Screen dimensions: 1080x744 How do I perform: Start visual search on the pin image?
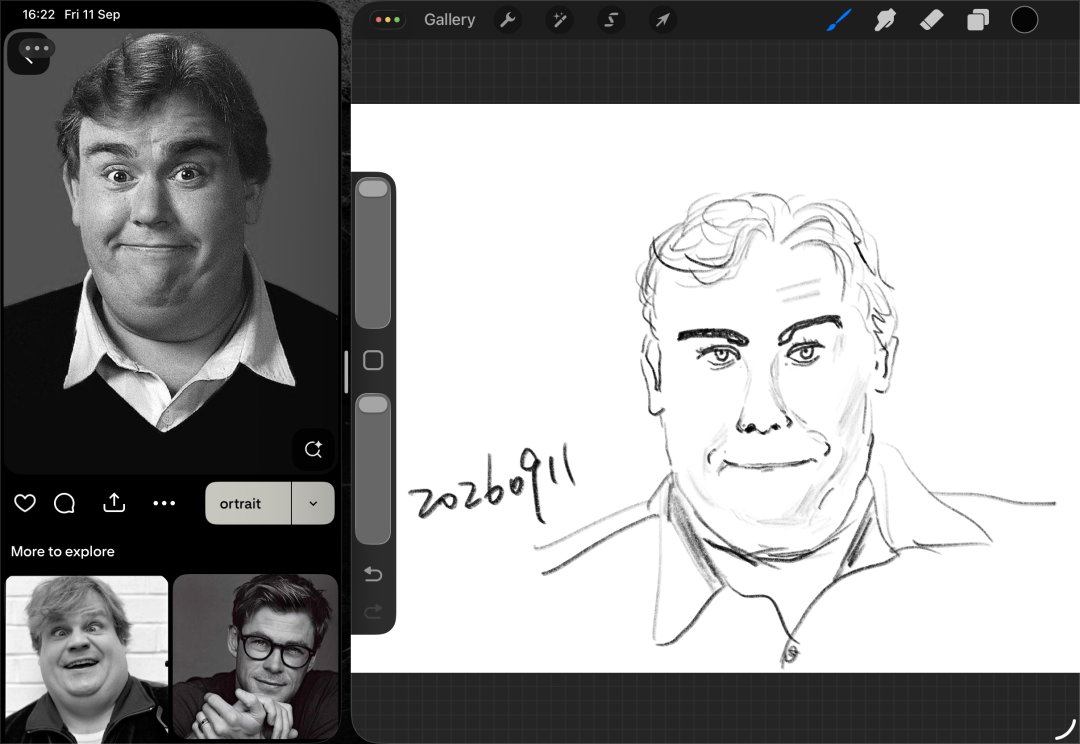(x=313, y=449)
